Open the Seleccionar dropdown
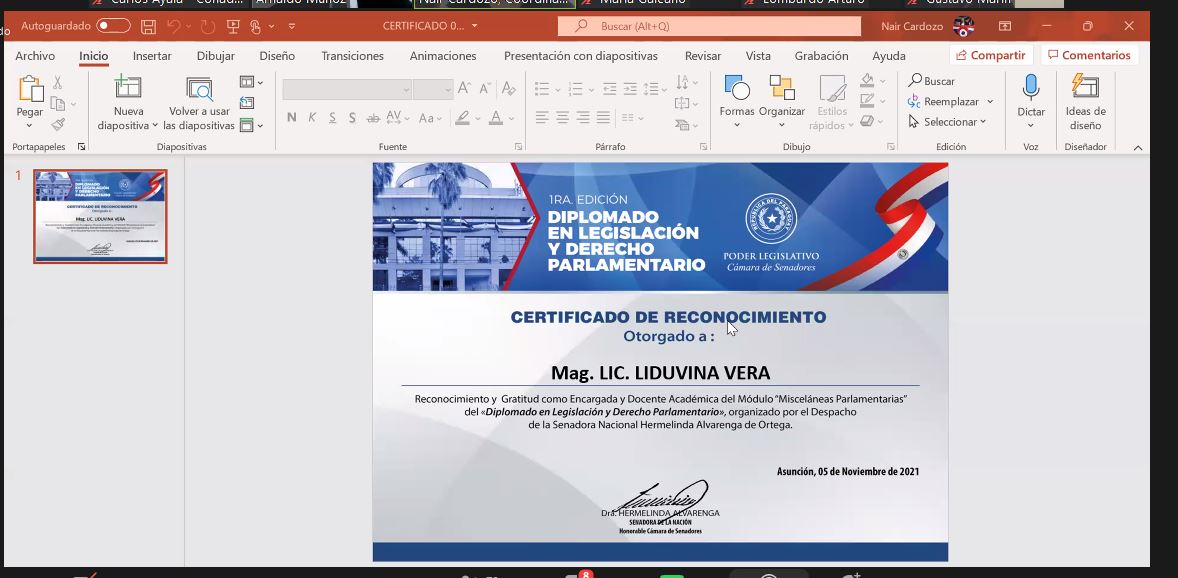 click(947, 122)
